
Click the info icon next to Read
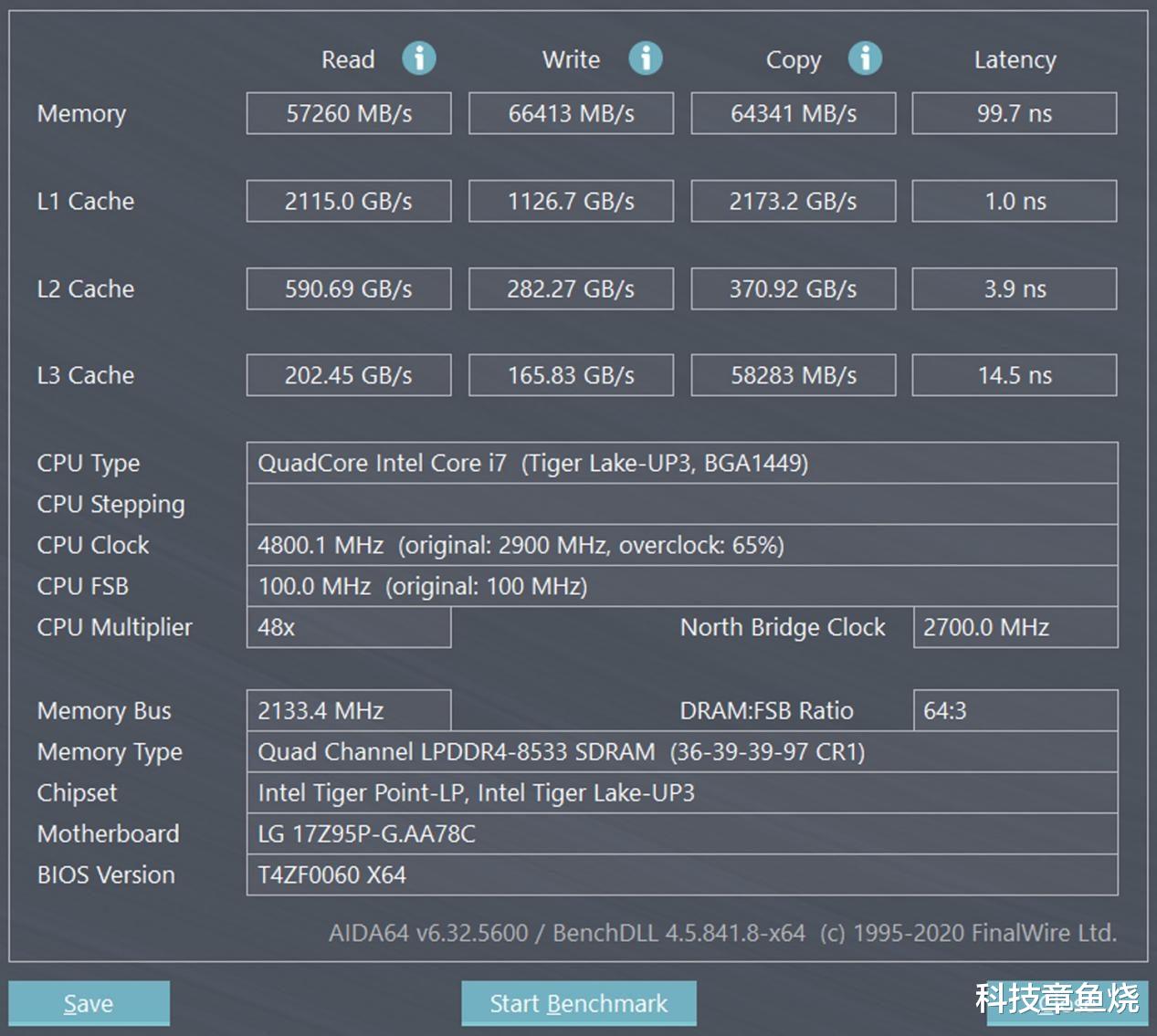pos(419,58)
